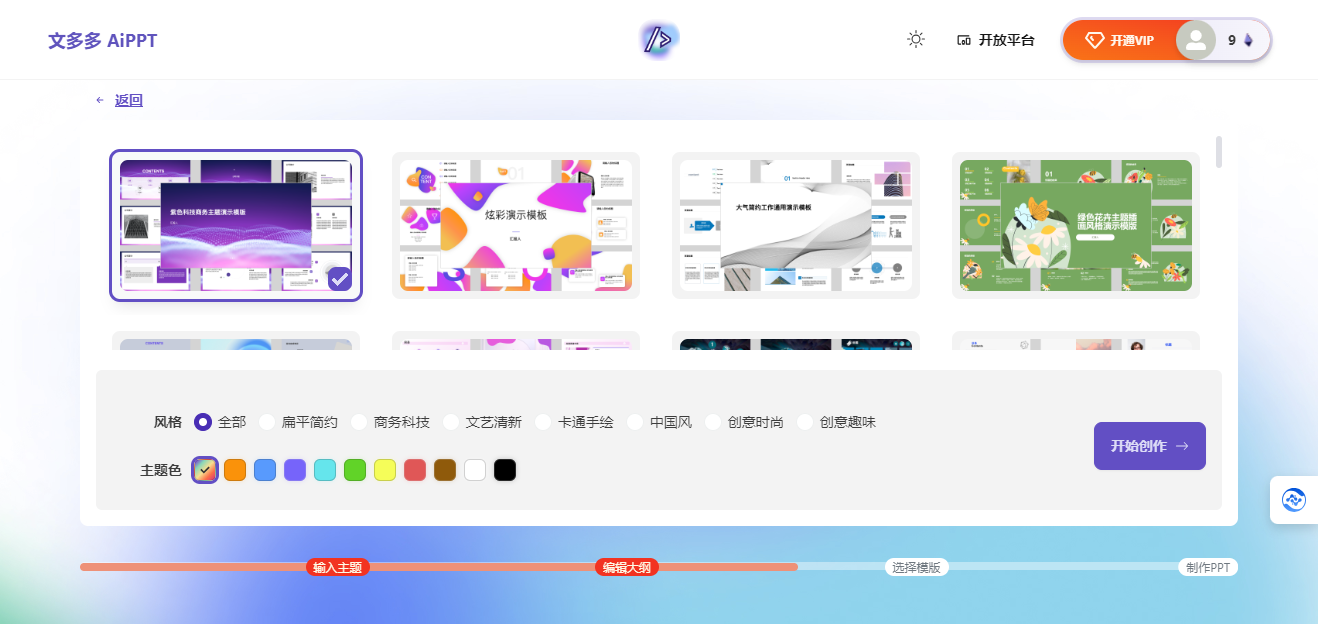Choose the white theme color swatch

[x=475, y=470]
